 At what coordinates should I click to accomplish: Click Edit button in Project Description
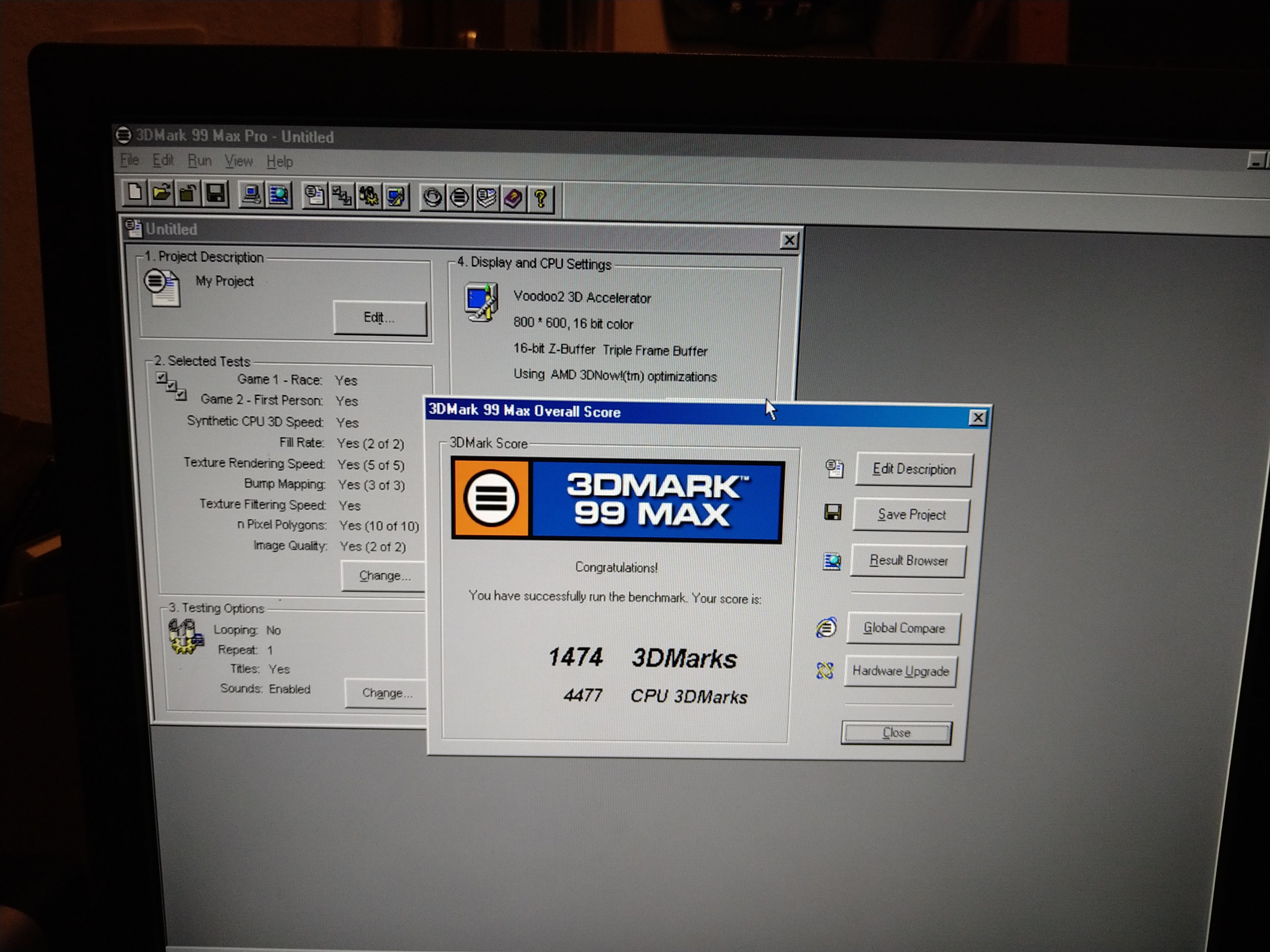pyautogui.click(x=379, y=318)
